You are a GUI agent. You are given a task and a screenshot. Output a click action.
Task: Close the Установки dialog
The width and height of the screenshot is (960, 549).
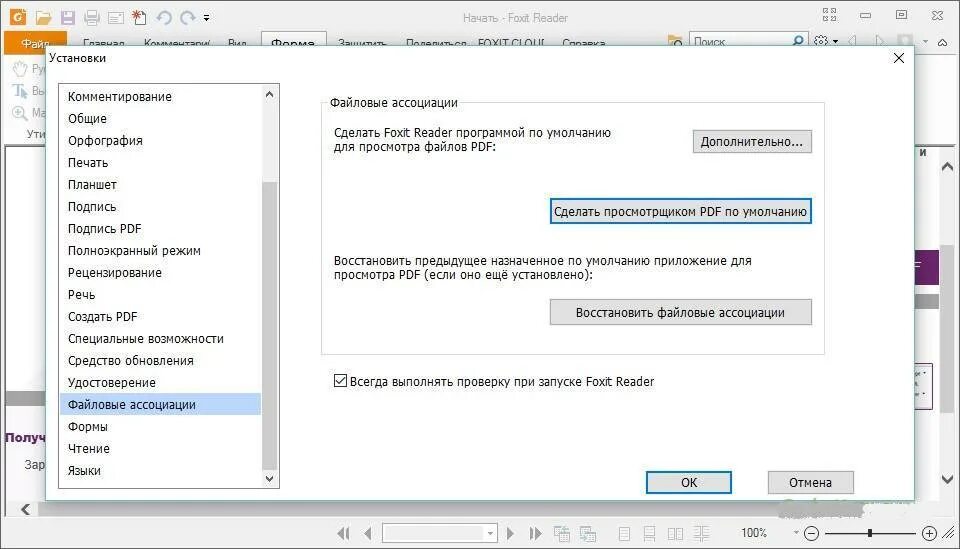coord(899,58)
